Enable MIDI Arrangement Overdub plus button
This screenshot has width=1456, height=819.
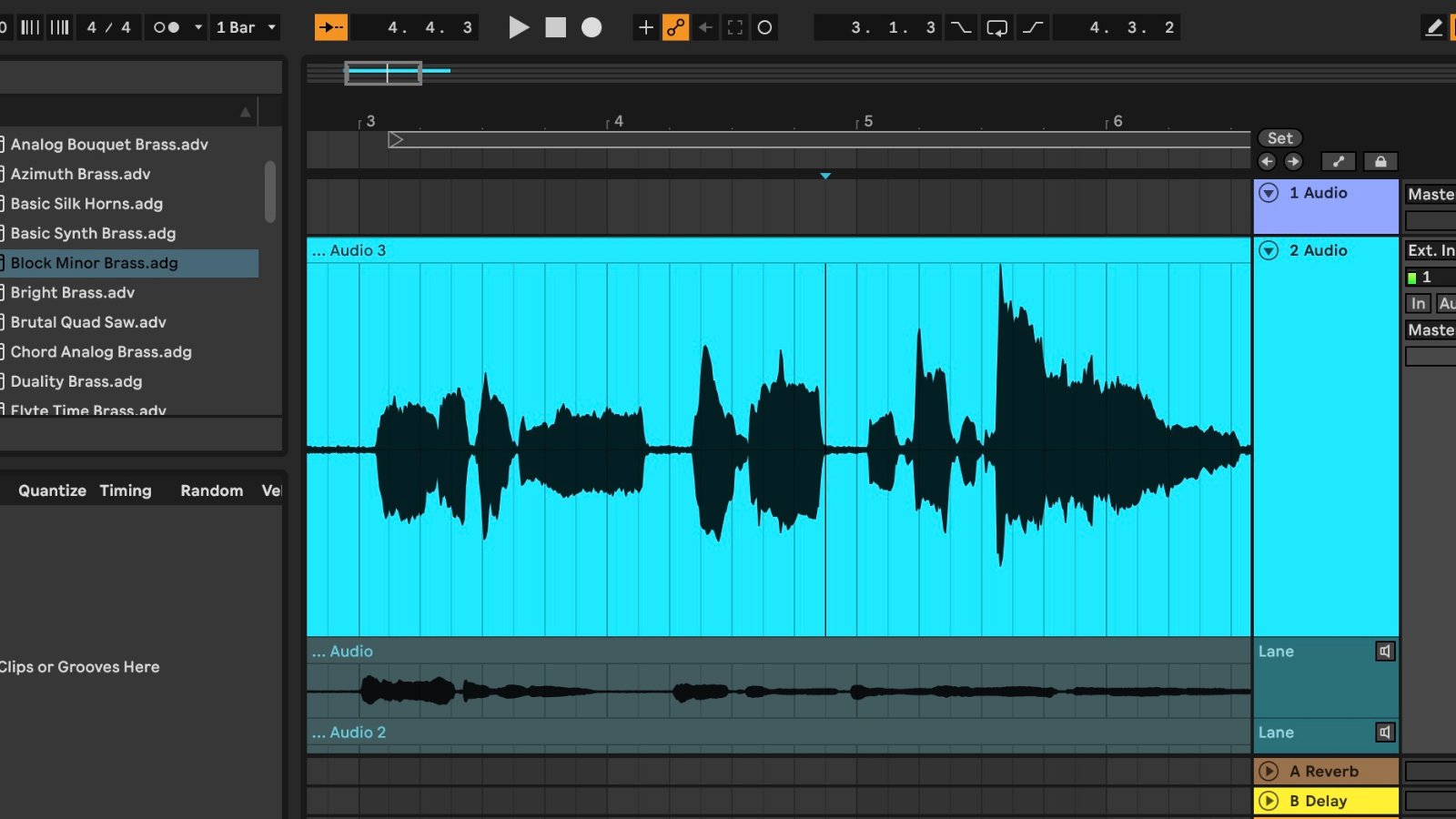[x=645, y=27]
